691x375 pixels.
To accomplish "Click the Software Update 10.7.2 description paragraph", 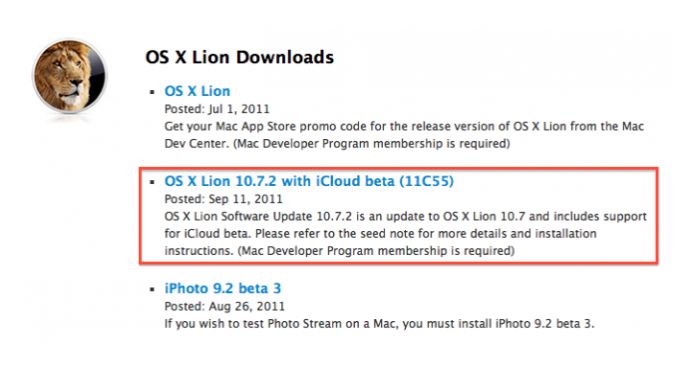I will click(x=405, y=234).
